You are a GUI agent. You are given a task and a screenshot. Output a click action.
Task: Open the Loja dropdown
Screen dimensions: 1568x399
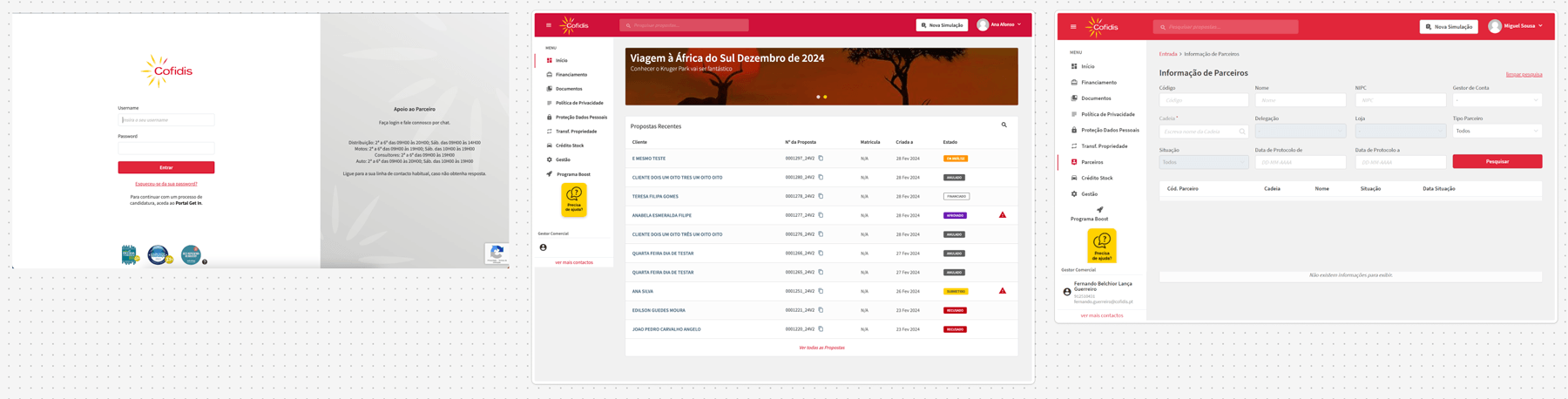pos(1401,131)
